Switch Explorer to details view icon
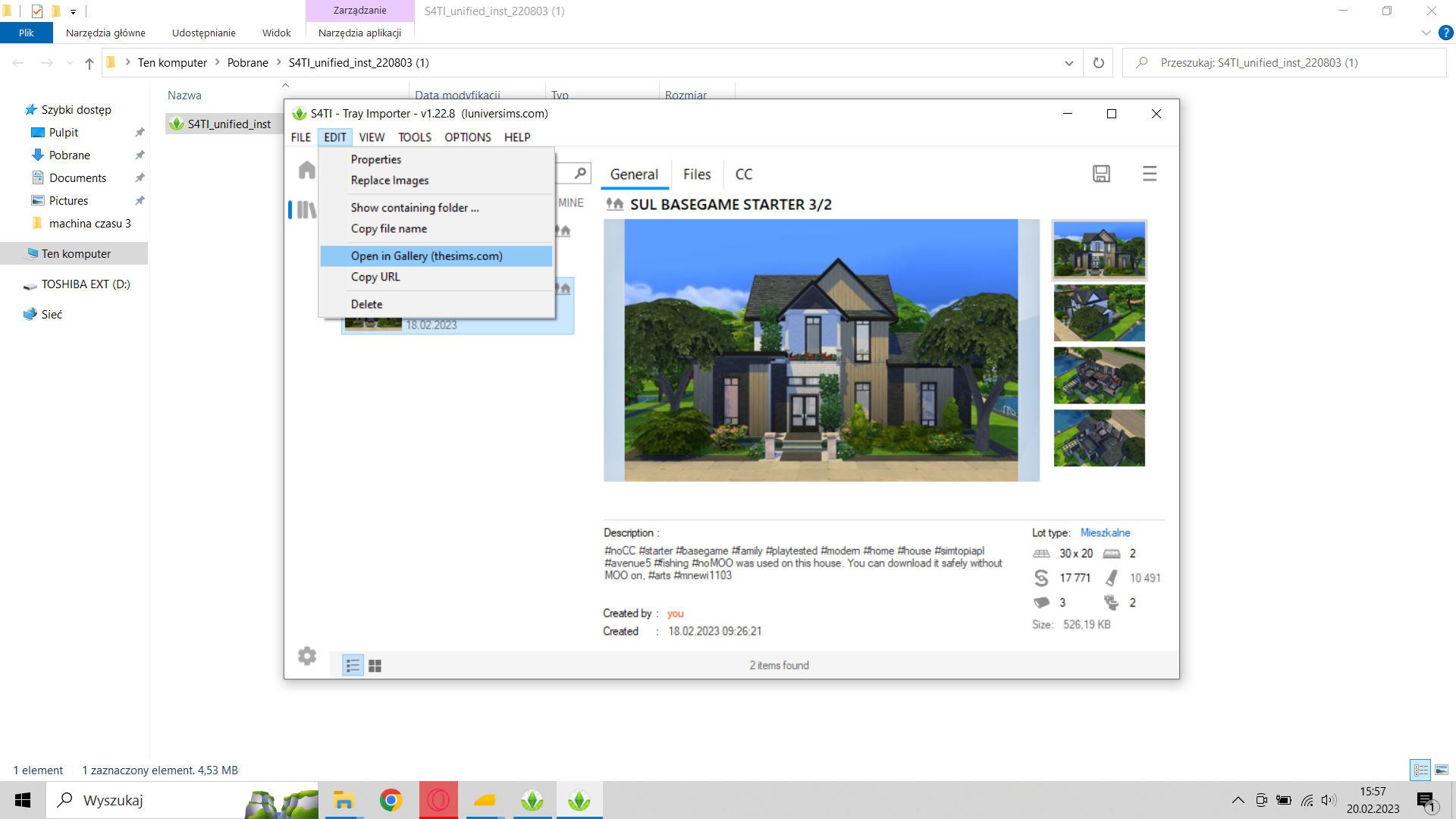 [x=1420, y=770]
